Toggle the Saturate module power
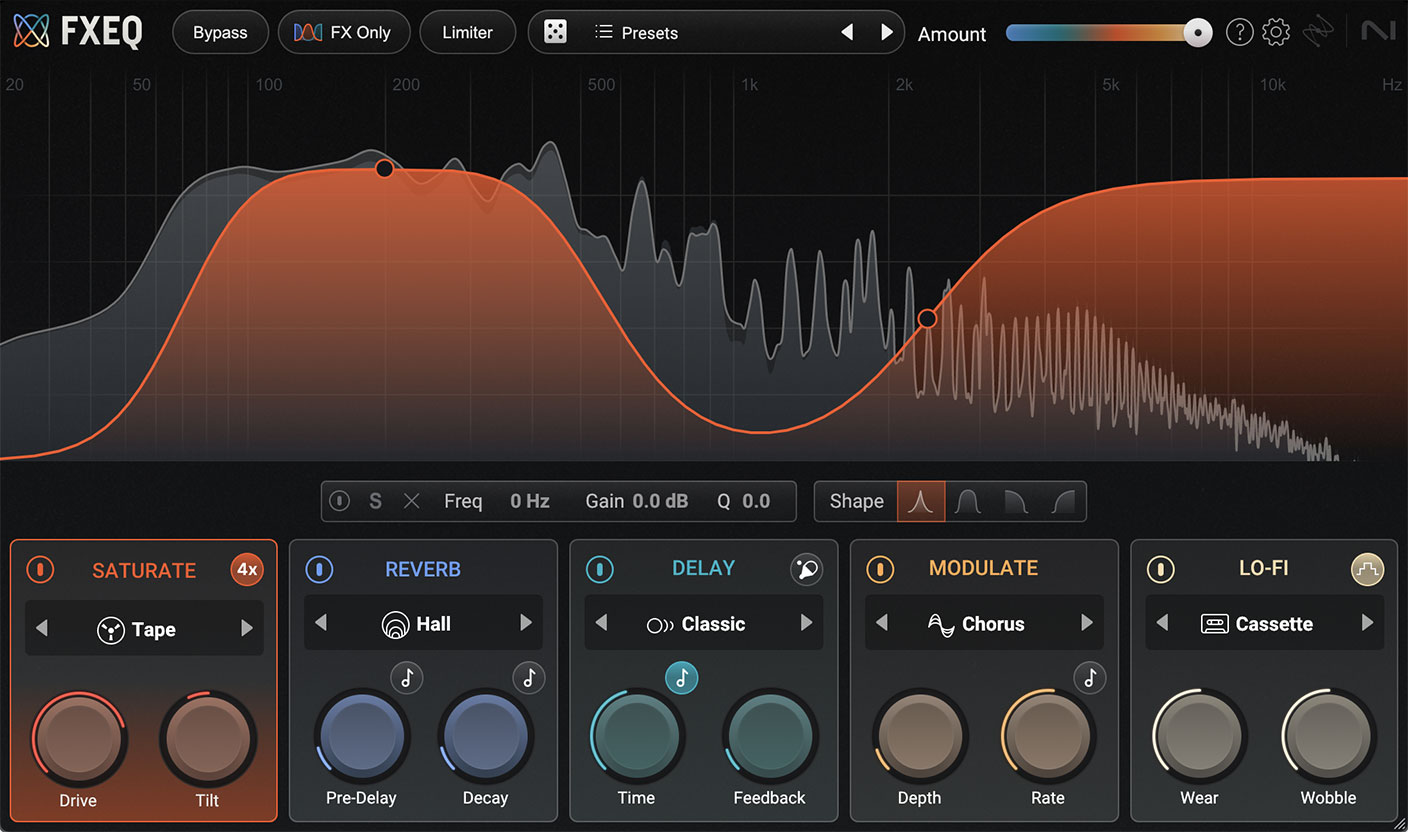 [39, 570]
